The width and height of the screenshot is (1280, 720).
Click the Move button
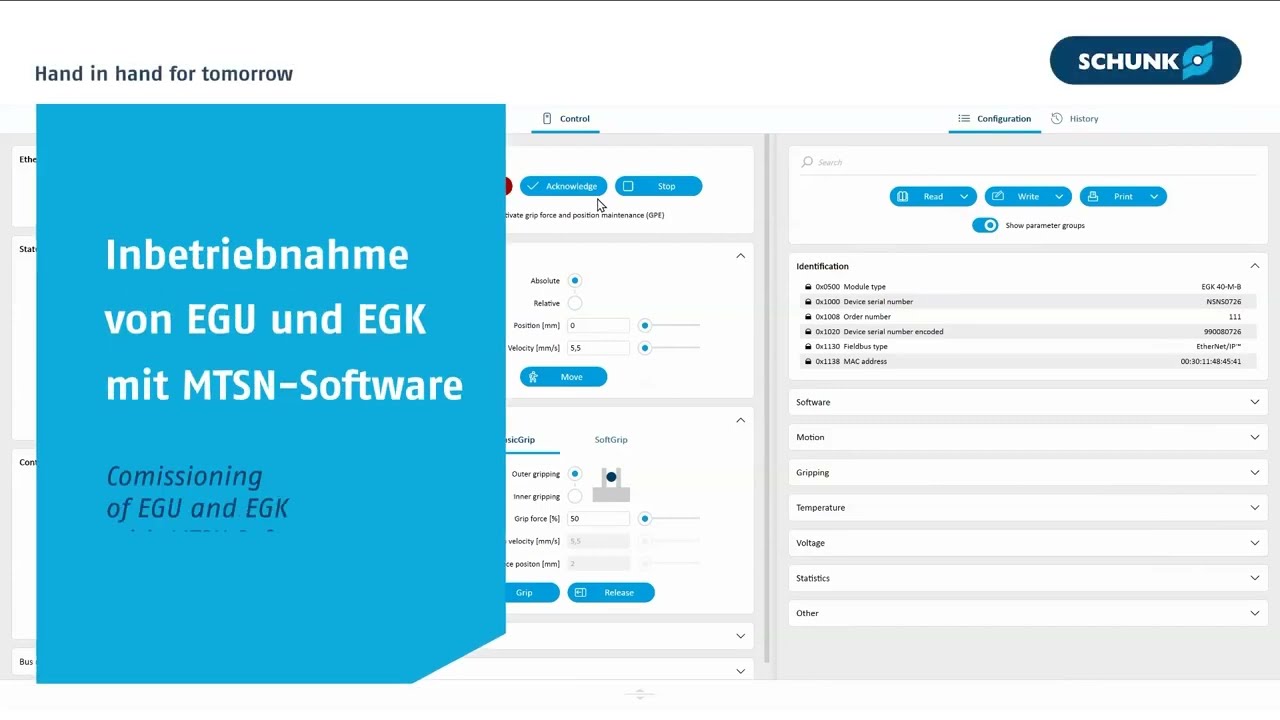(563, 377)
